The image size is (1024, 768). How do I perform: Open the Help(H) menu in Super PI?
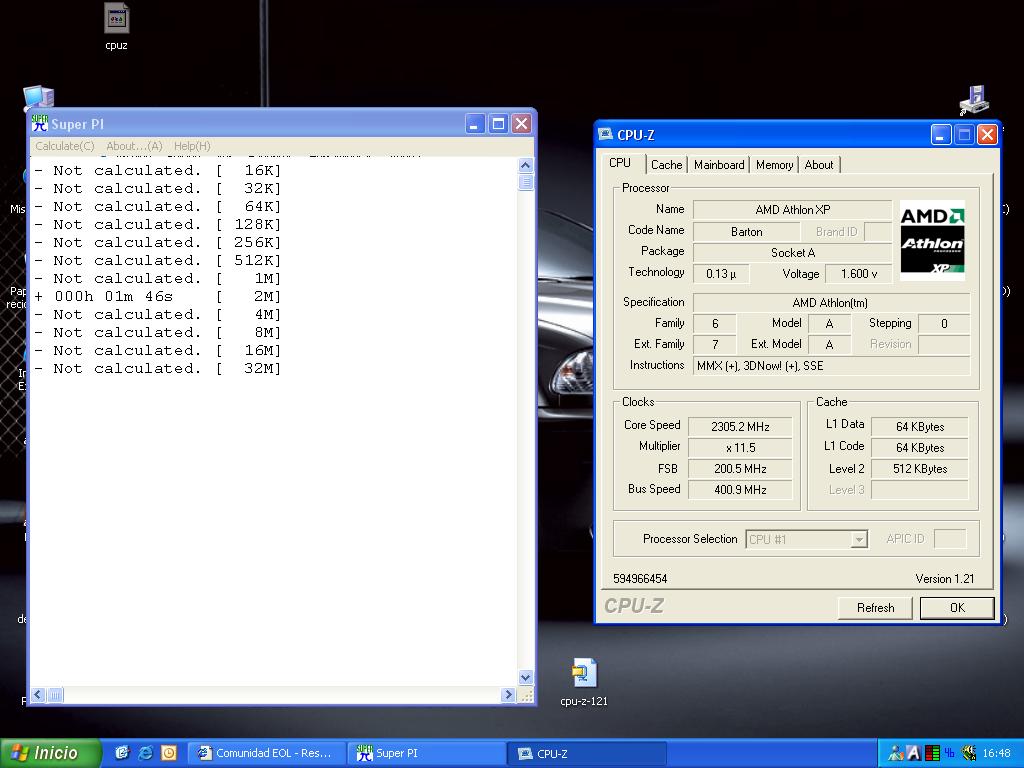192,146
